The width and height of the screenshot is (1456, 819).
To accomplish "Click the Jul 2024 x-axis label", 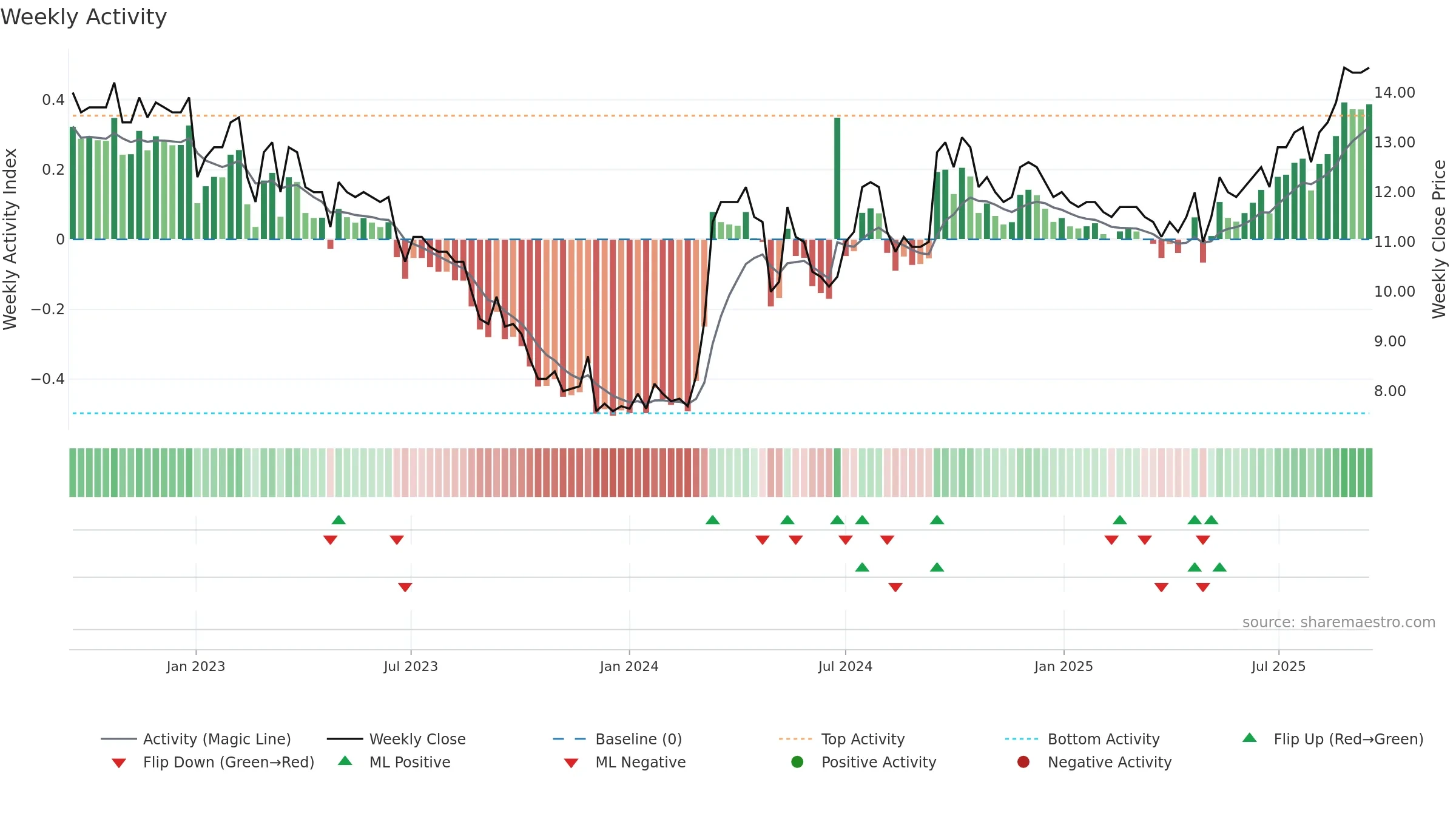I will tap(845, 666).
